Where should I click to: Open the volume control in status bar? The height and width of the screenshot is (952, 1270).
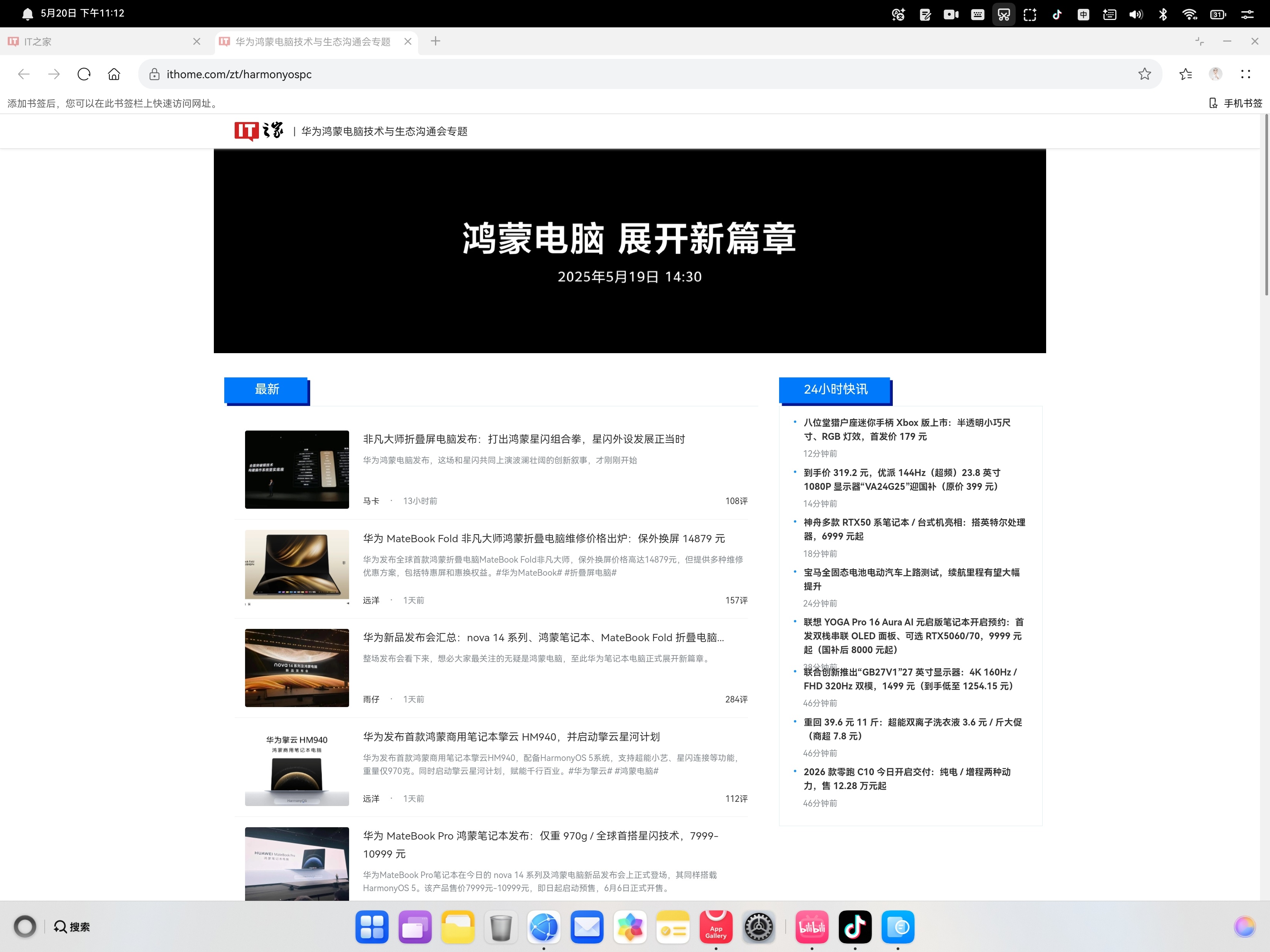tap(1136, 14)
